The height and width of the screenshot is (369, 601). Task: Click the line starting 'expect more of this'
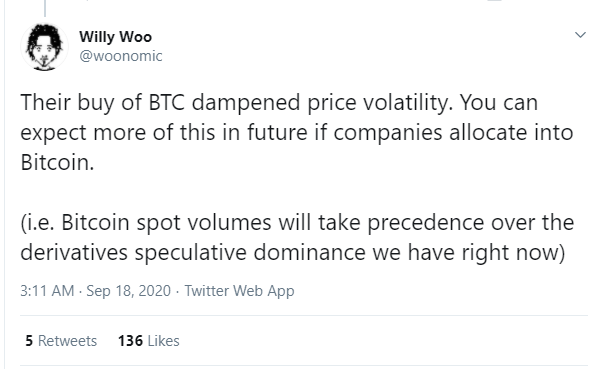[297, 133]
